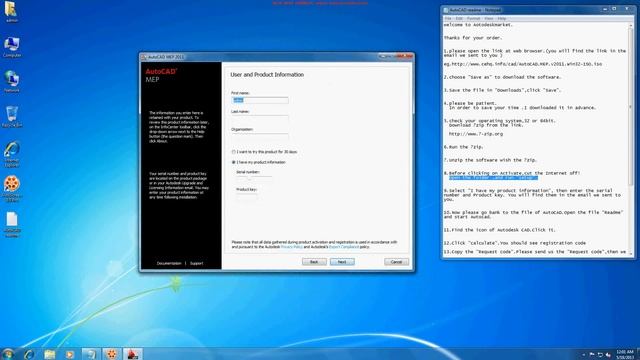Open the Computer desktop icon

pos(11,47)
